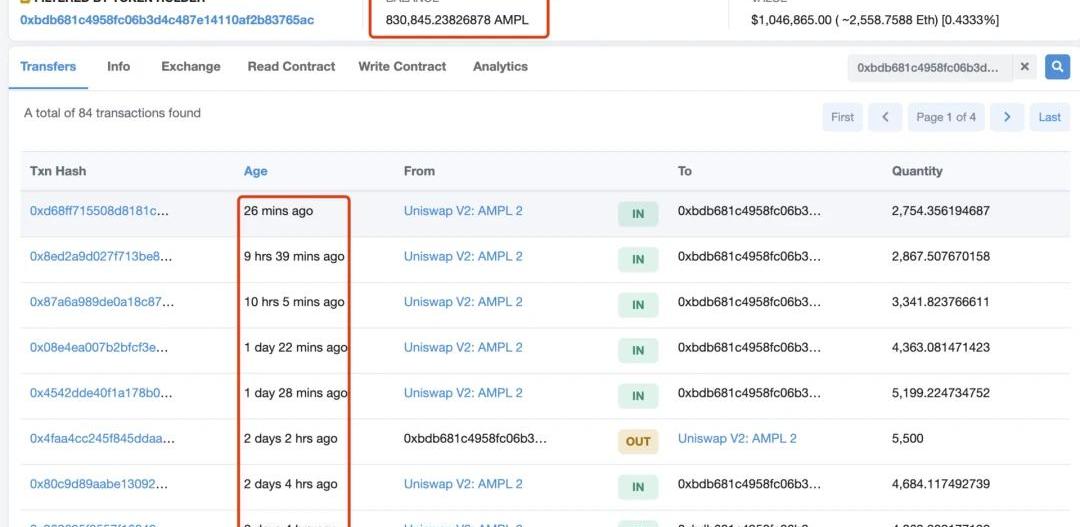Open transaction hash 0x4faa4cc245f845ddaa
Viewport: 1080px width, 527px height.
click(x=102, y=439)
